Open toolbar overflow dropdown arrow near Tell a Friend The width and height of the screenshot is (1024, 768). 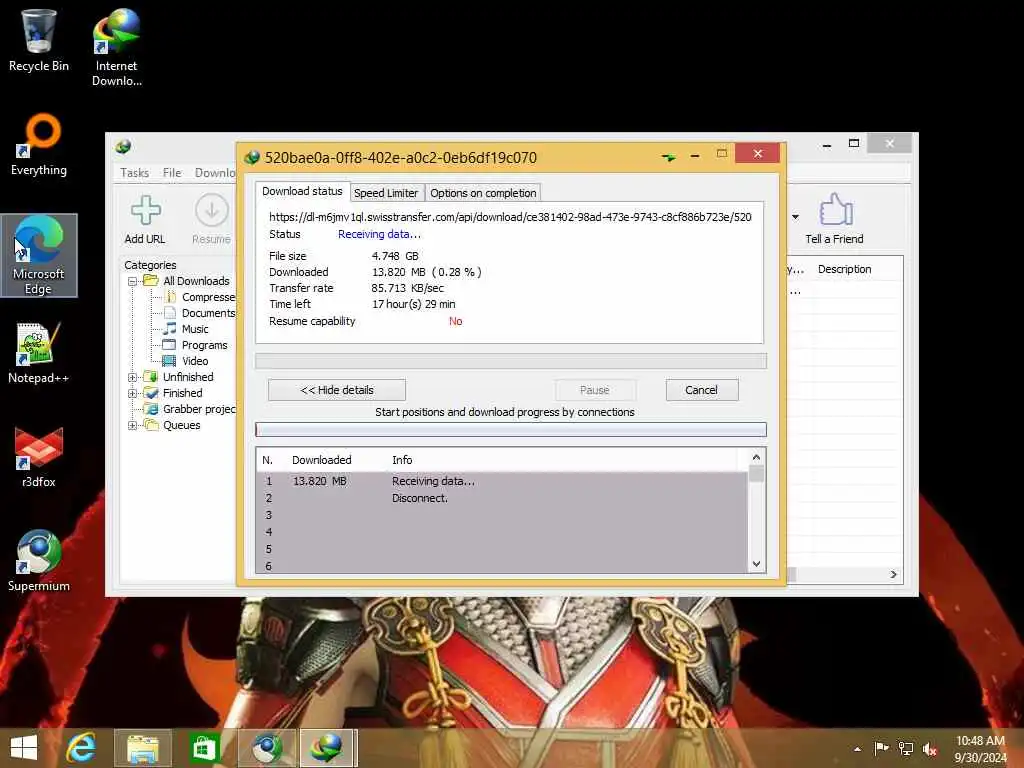pyautogui.click(x=795, y=217)
